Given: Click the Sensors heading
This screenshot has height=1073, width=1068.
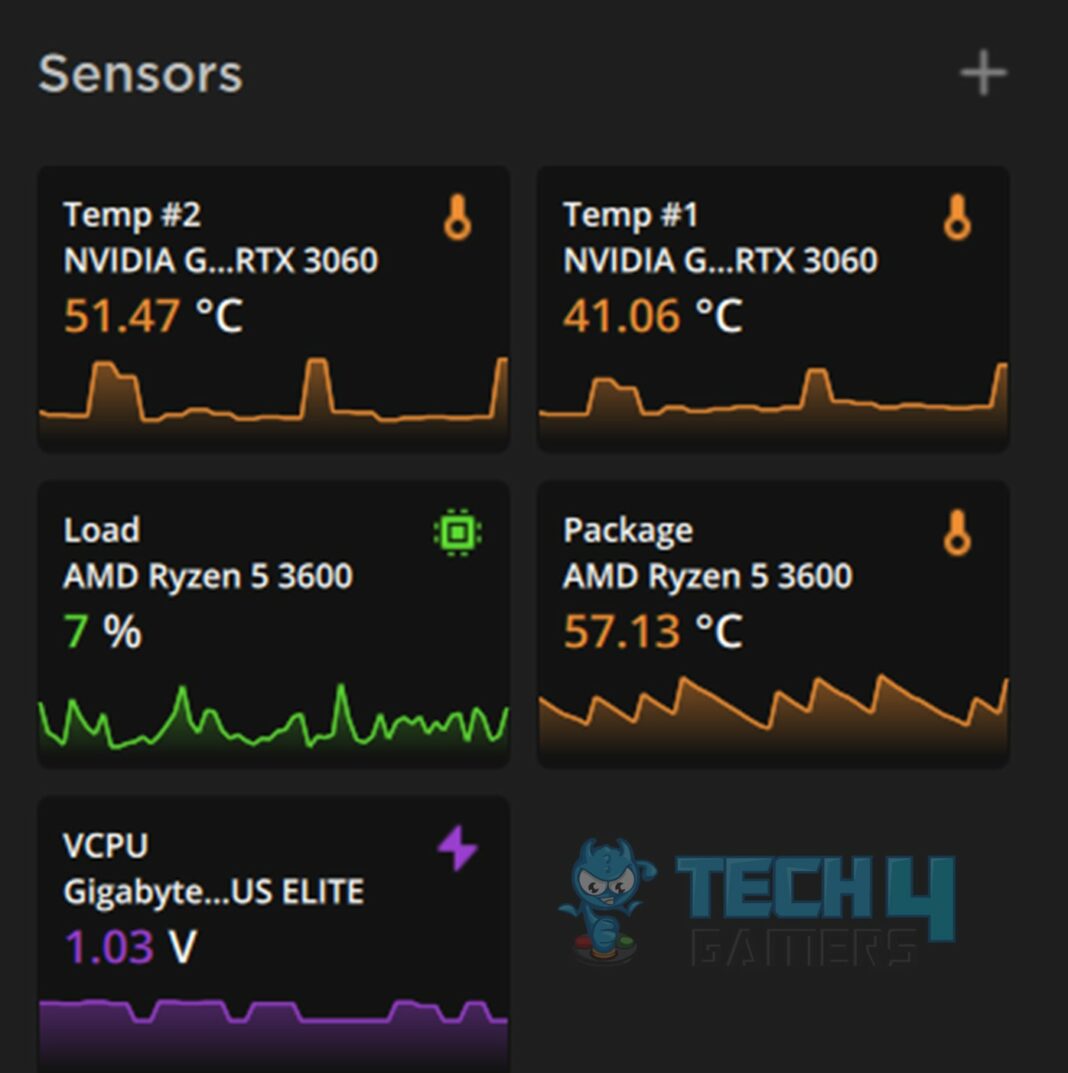Looking at the screenshot, I should [139, 74].
